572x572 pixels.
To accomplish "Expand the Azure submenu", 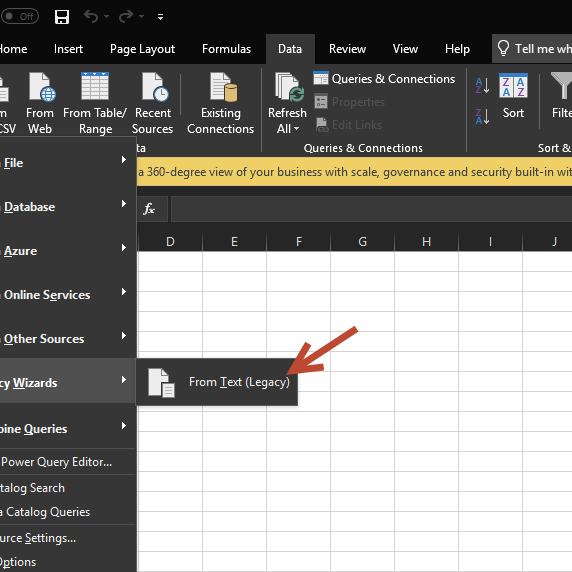I will [x=67, y=251].
